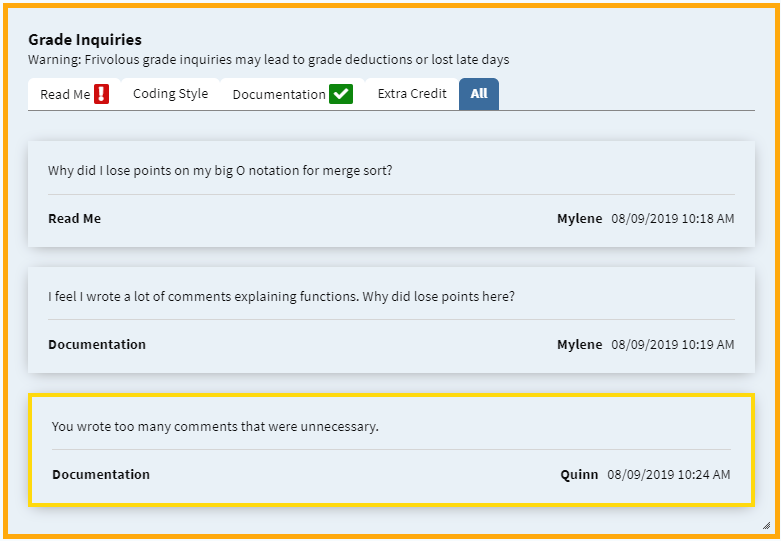Click the red exclamation icon on Read Me

coord(101,94)
